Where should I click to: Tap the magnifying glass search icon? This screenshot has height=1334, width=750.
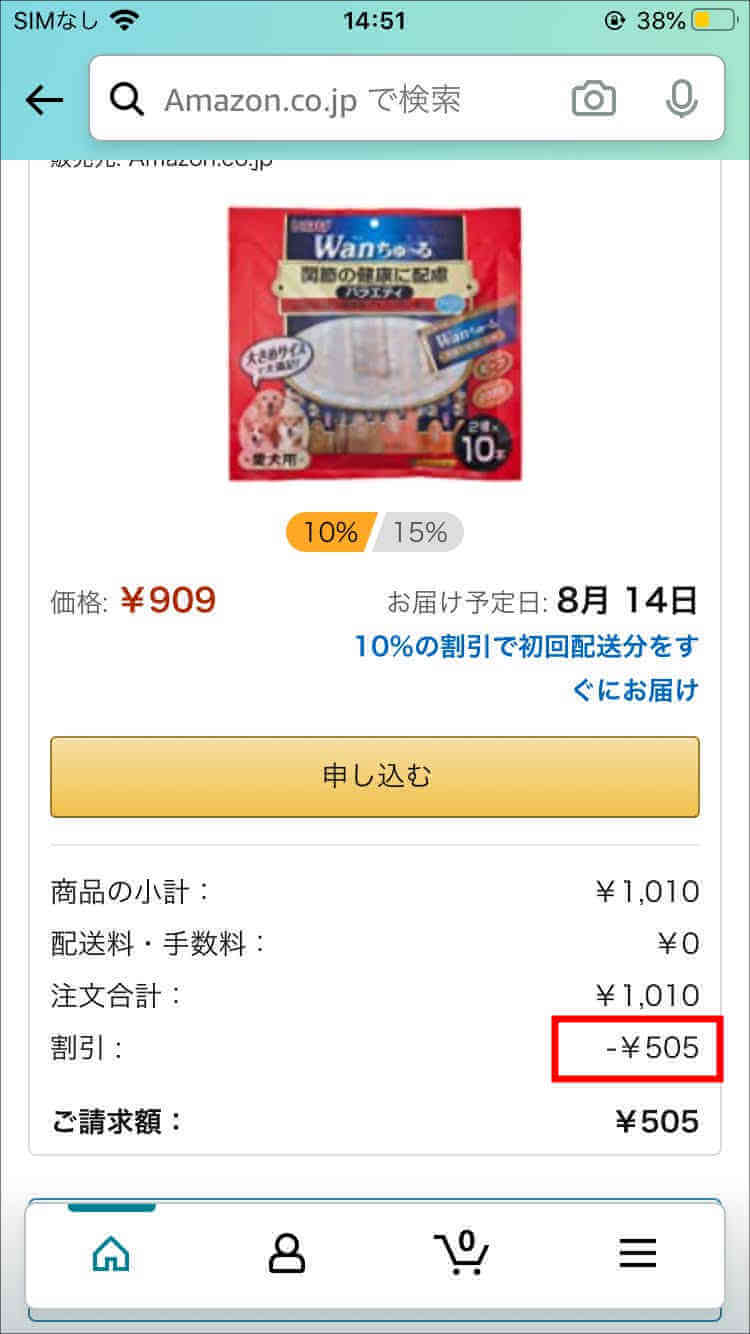[127, 99]
